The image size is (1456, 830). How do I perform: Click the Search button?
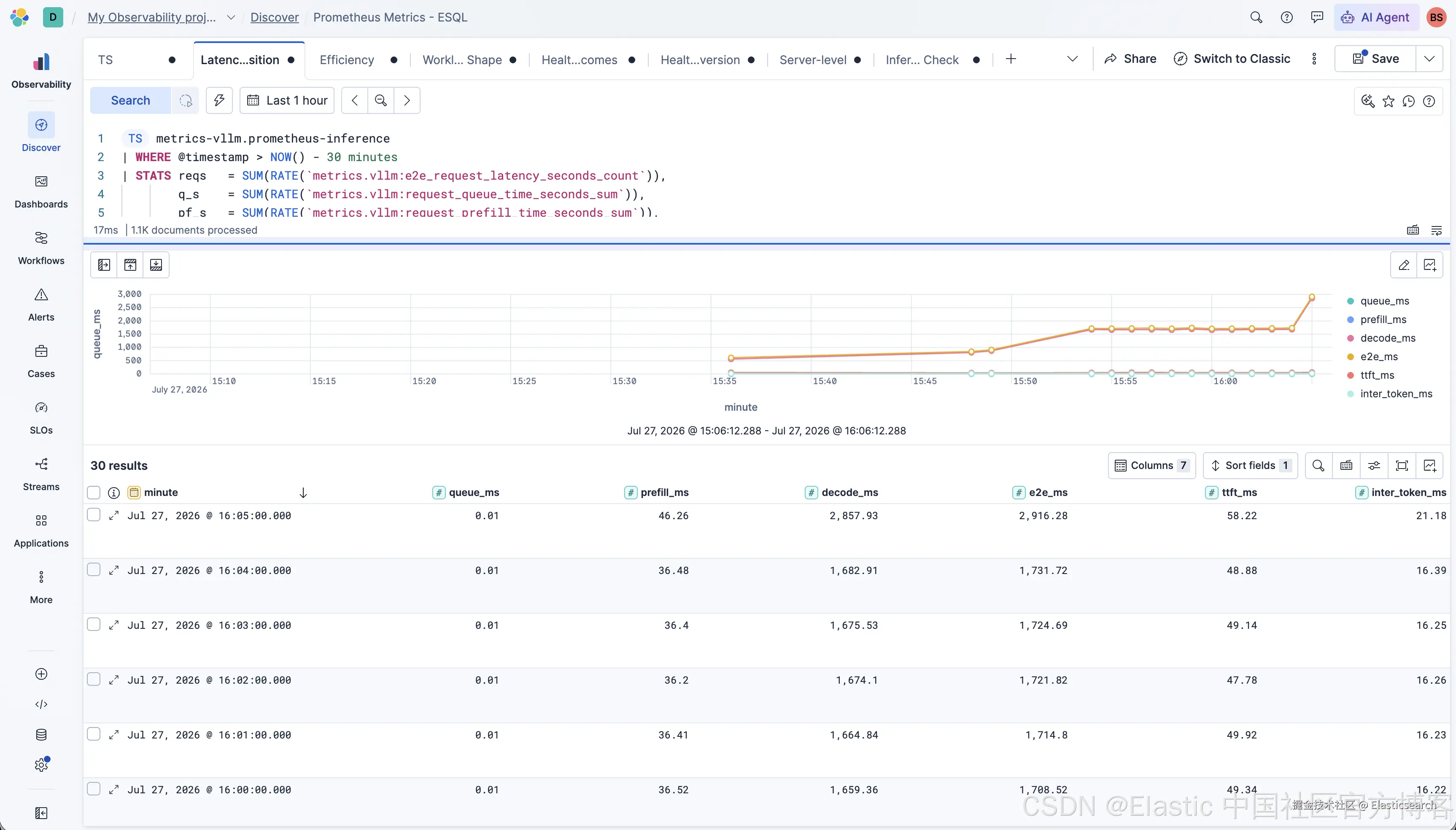coord(131,100)
